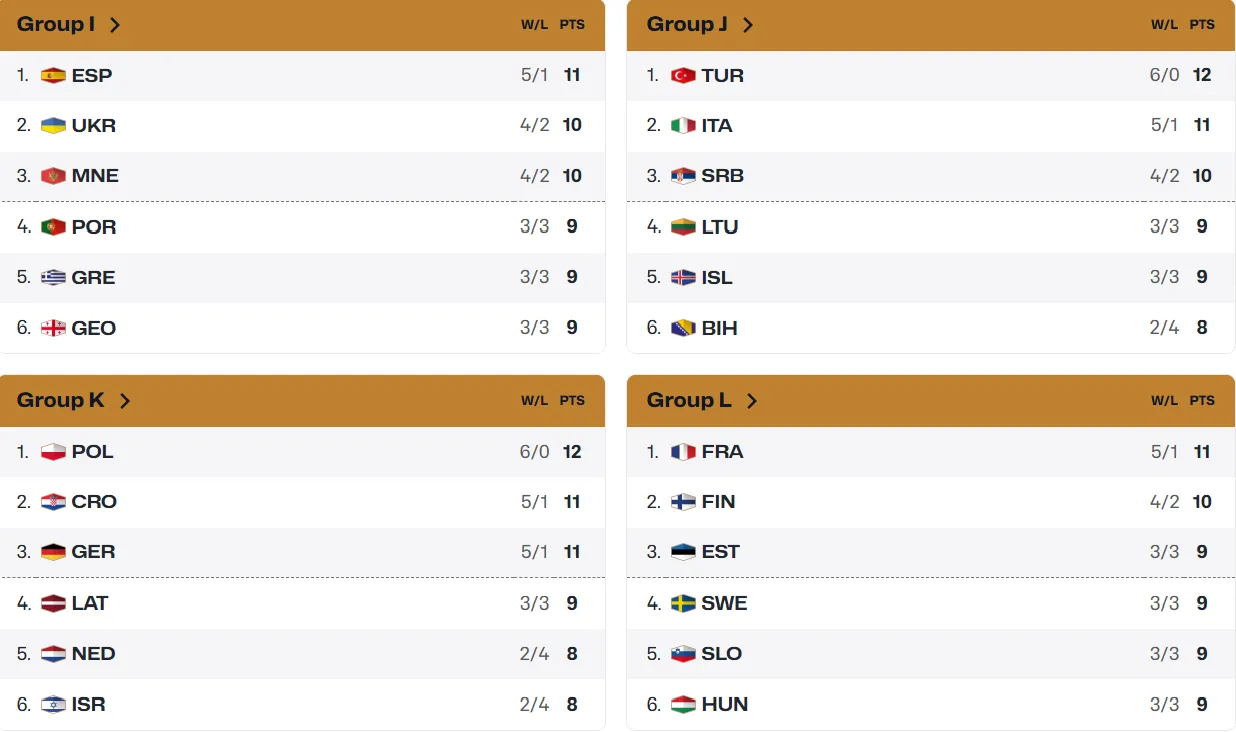Image resolution: width=1236 pixels, height=732 pixels.
Task: Click the PTS column header in Group J
Action: [1202, 24]
